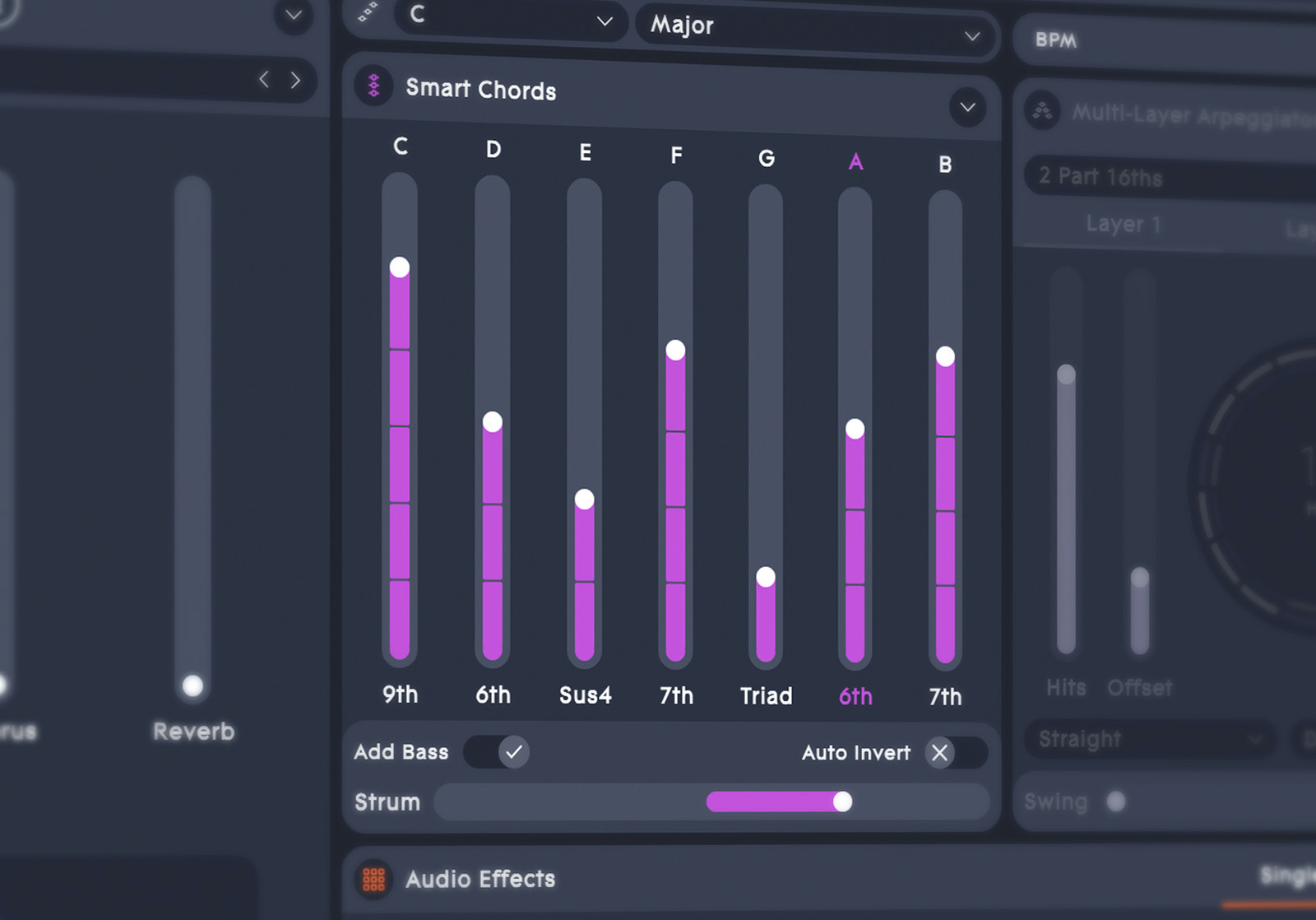Click the D chord slider handle
The image size is (1316, 920).
coord(493,422)
